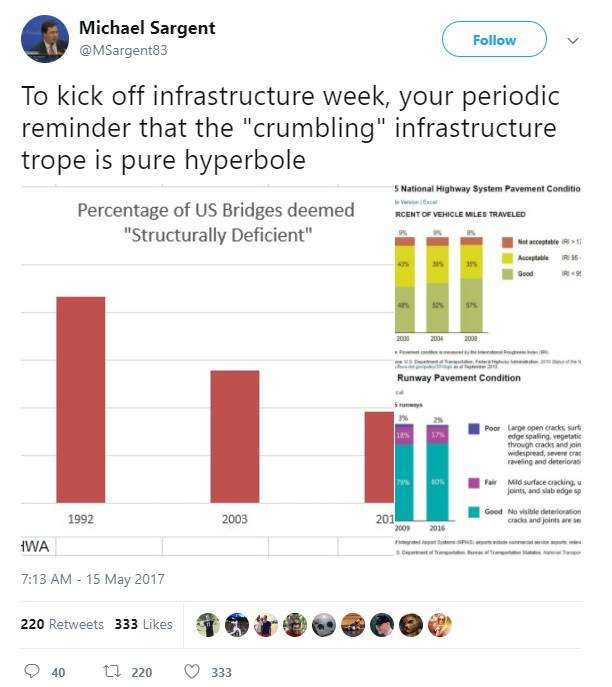612x687 pixels.
Task: Click the last liker avatar in row
Action: (439, 624)
